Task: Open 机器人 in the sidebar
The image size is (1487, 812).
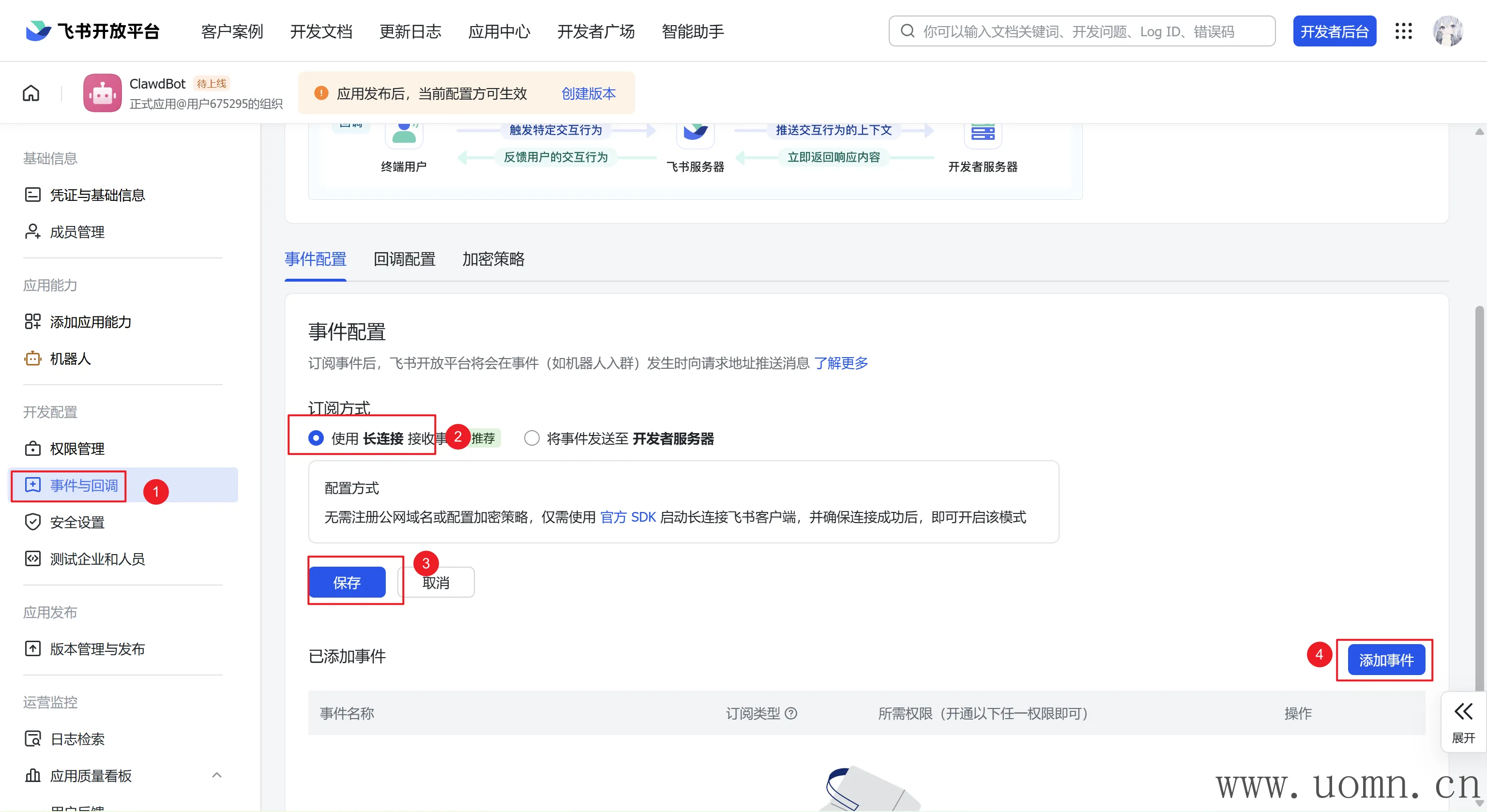Action: (70, 359)
